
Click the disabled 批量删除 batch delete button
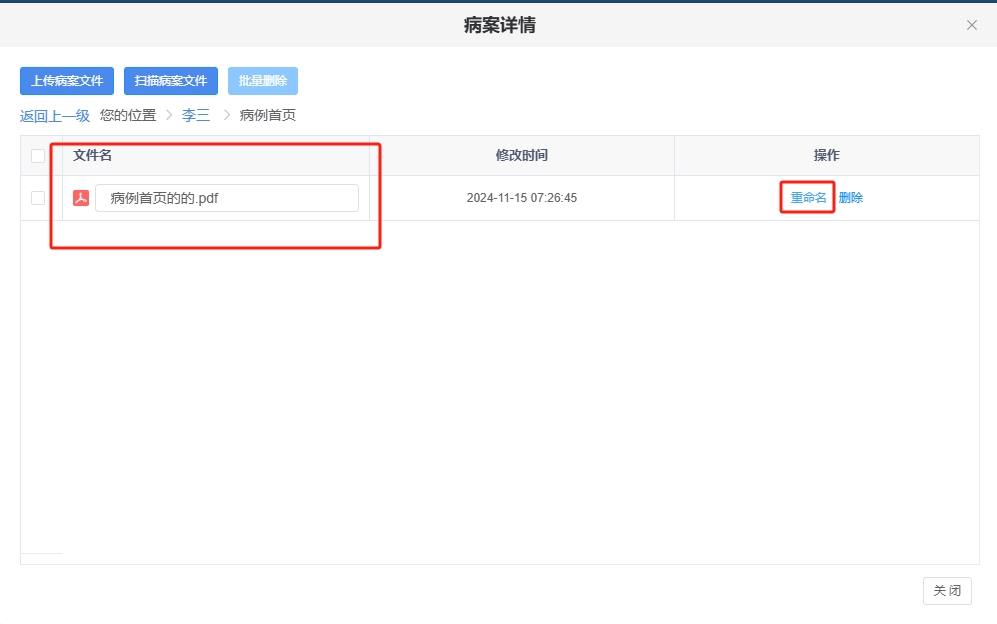[x=262, y=81]
